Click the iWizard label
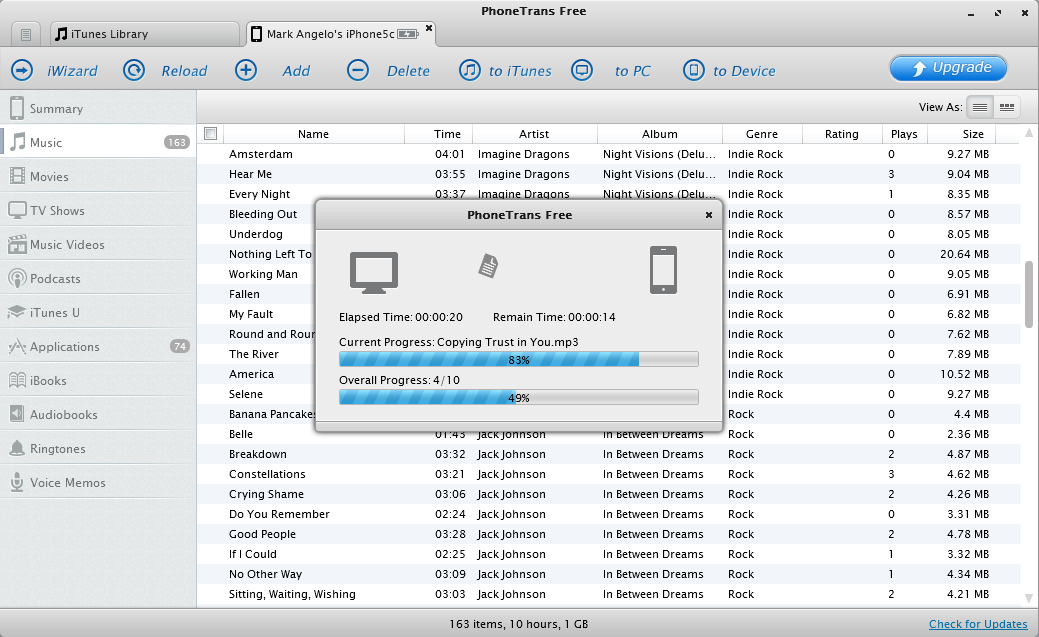Viewport: 1039px width, 637px height. point(72,71)
